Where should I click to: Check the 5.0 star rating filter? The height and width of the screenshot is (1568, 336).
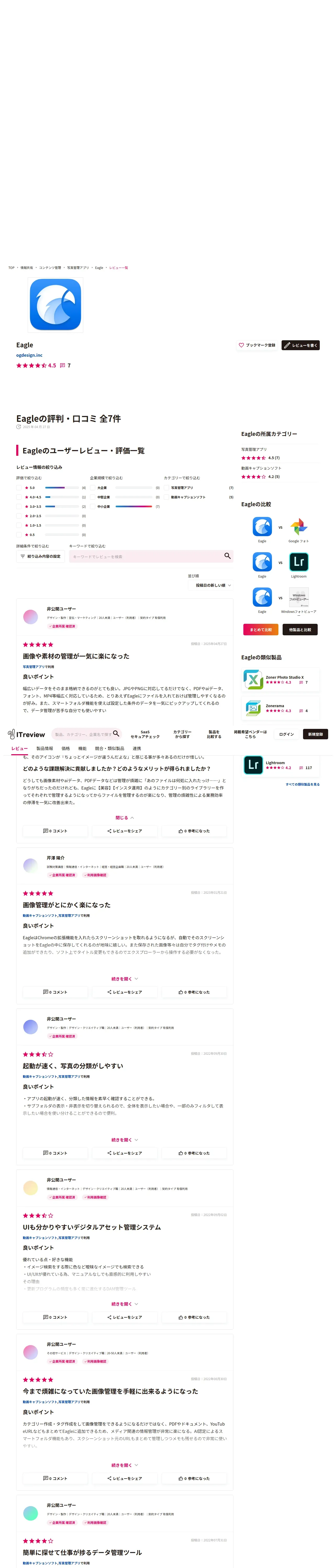coord(19,488)
